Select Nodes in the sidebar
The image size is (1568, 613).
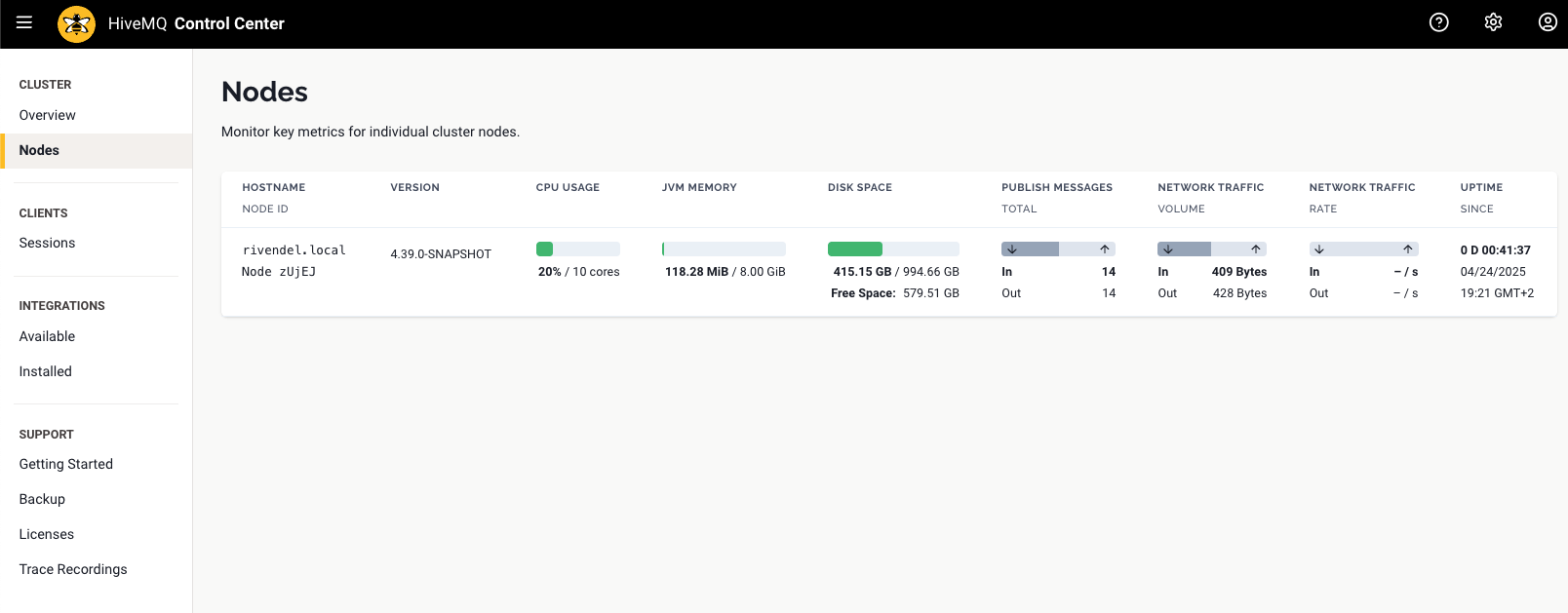(x=97, y=150)
